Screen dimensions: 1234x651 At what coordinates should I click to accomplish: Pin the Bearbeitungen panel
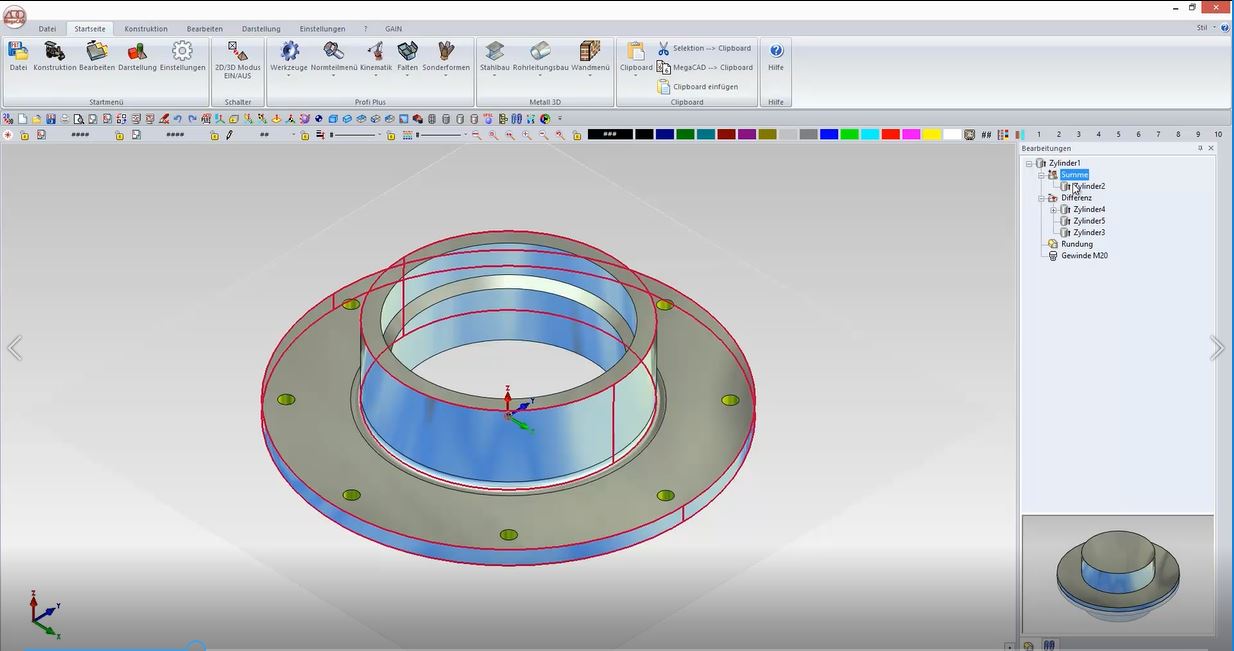[1200, 148]
